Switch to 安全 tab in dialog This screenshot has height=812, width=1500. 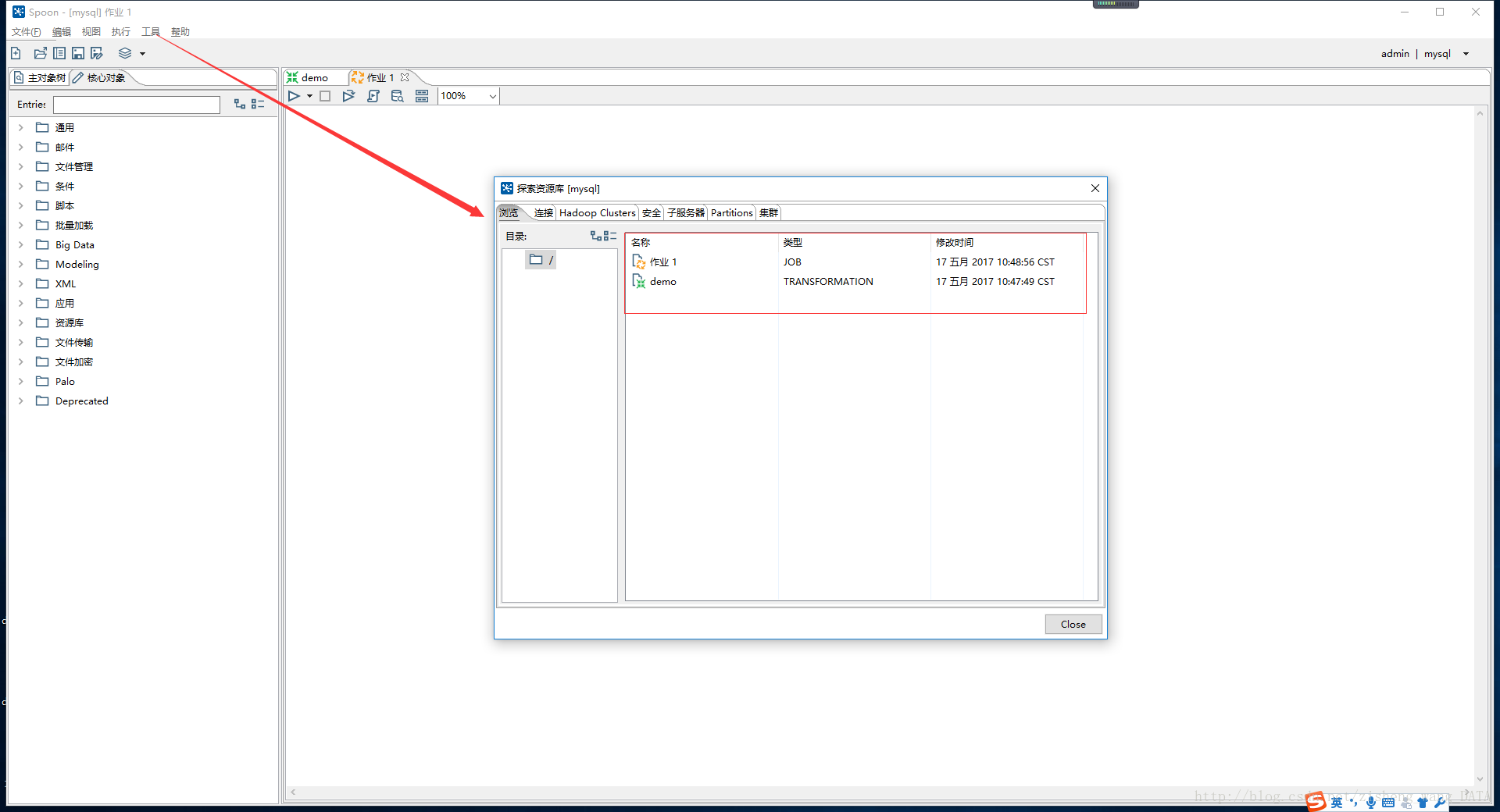click(x=652, y=212)
